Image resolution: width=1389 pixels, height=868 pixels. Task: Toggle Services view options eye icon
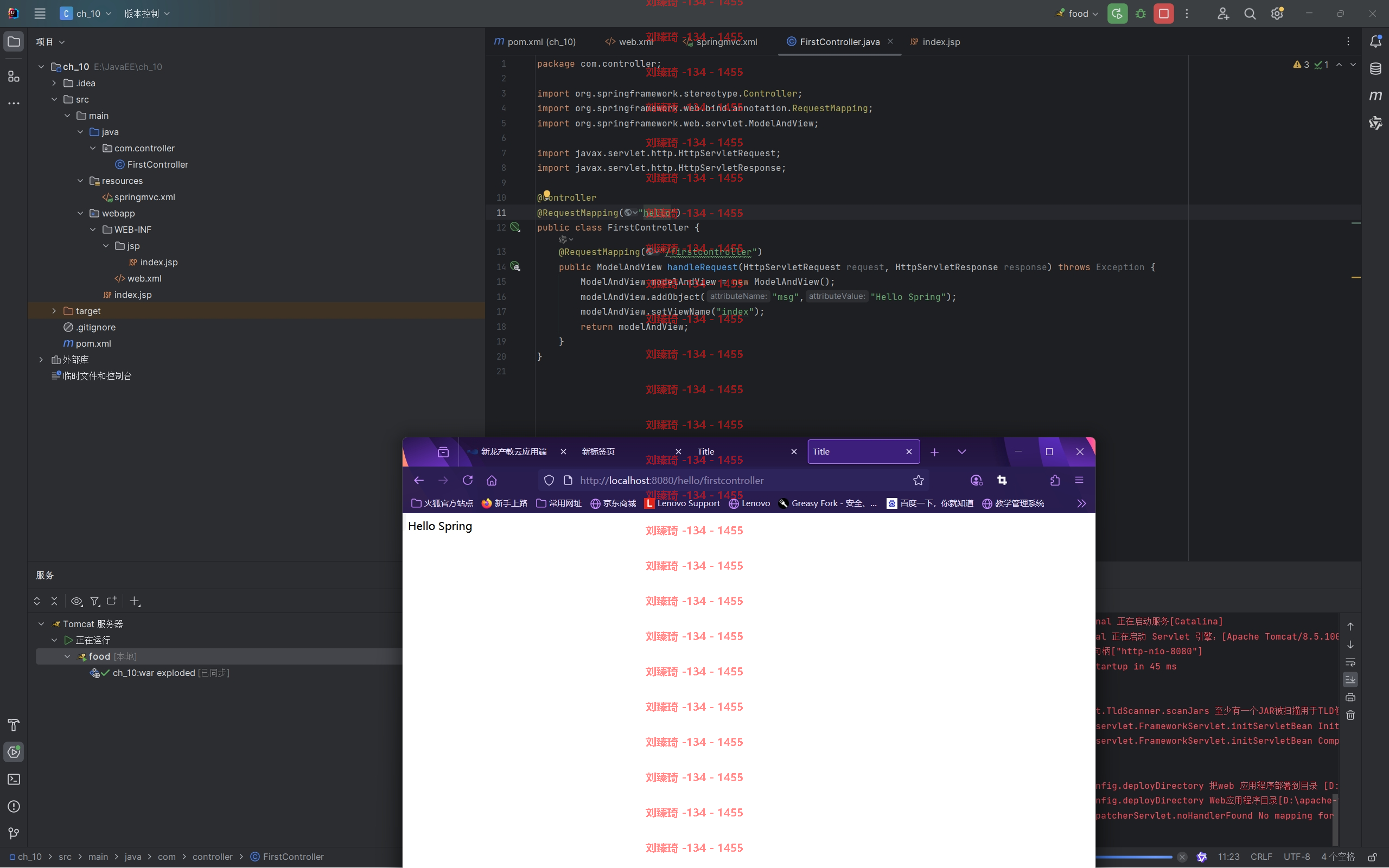tap(77, 601)
